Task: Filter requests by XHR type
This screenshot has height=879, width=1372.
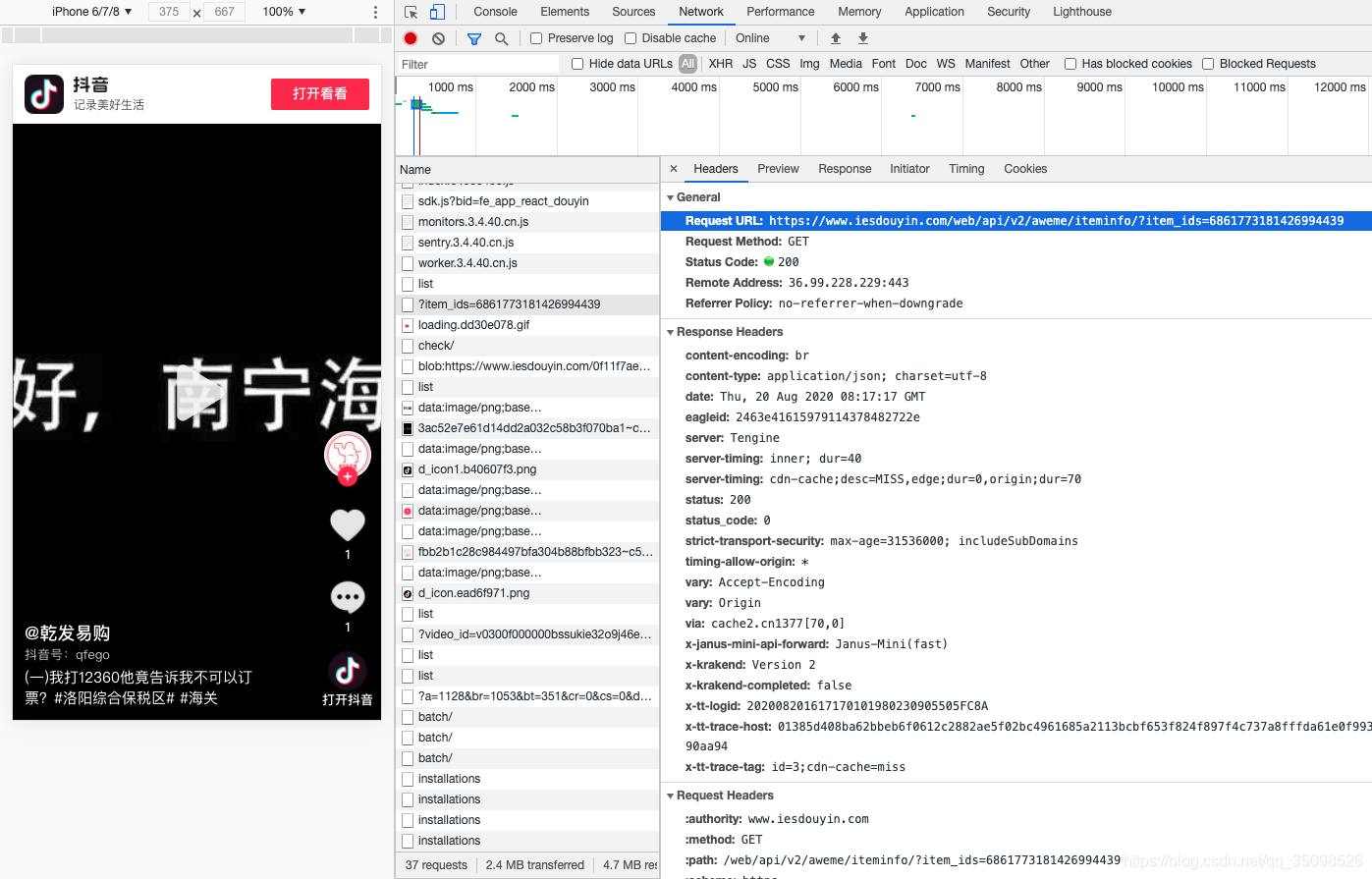Action: click(721, 64)
